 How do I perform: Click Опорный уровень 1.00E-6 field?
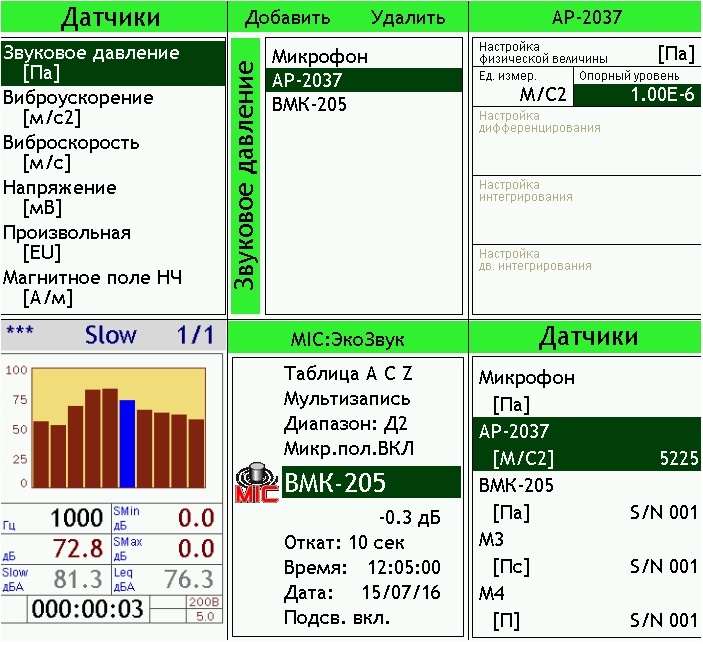(637, 88)
